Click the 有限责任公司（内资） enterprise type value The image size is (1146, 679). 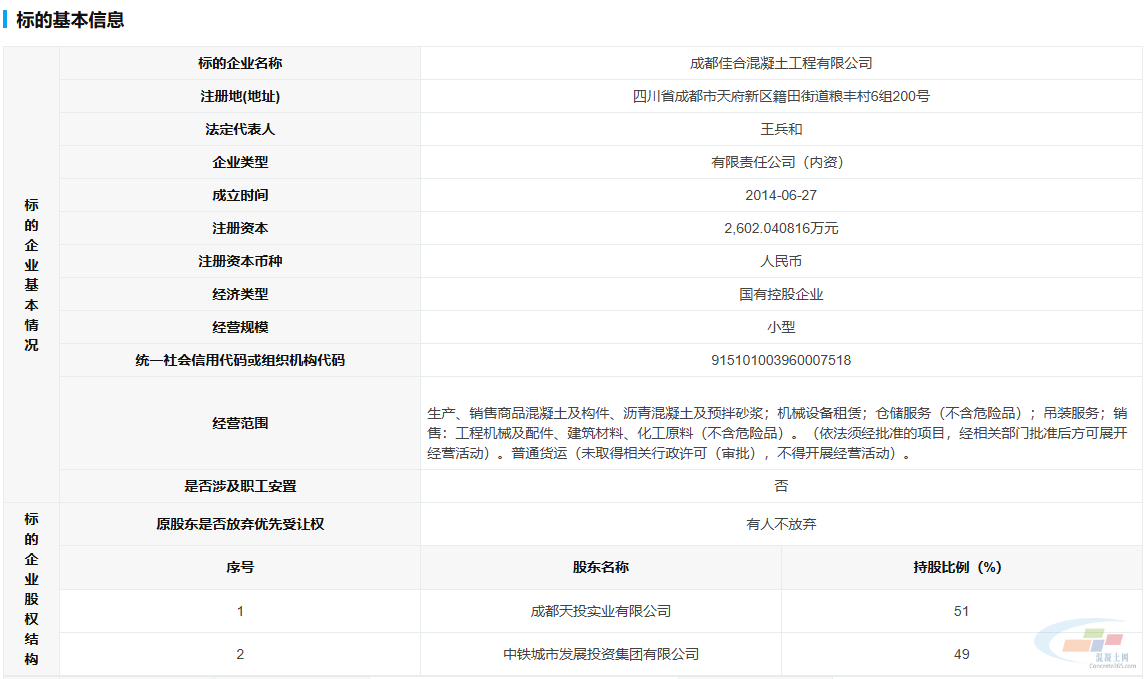pyautogui.click(x=781, y=162)
